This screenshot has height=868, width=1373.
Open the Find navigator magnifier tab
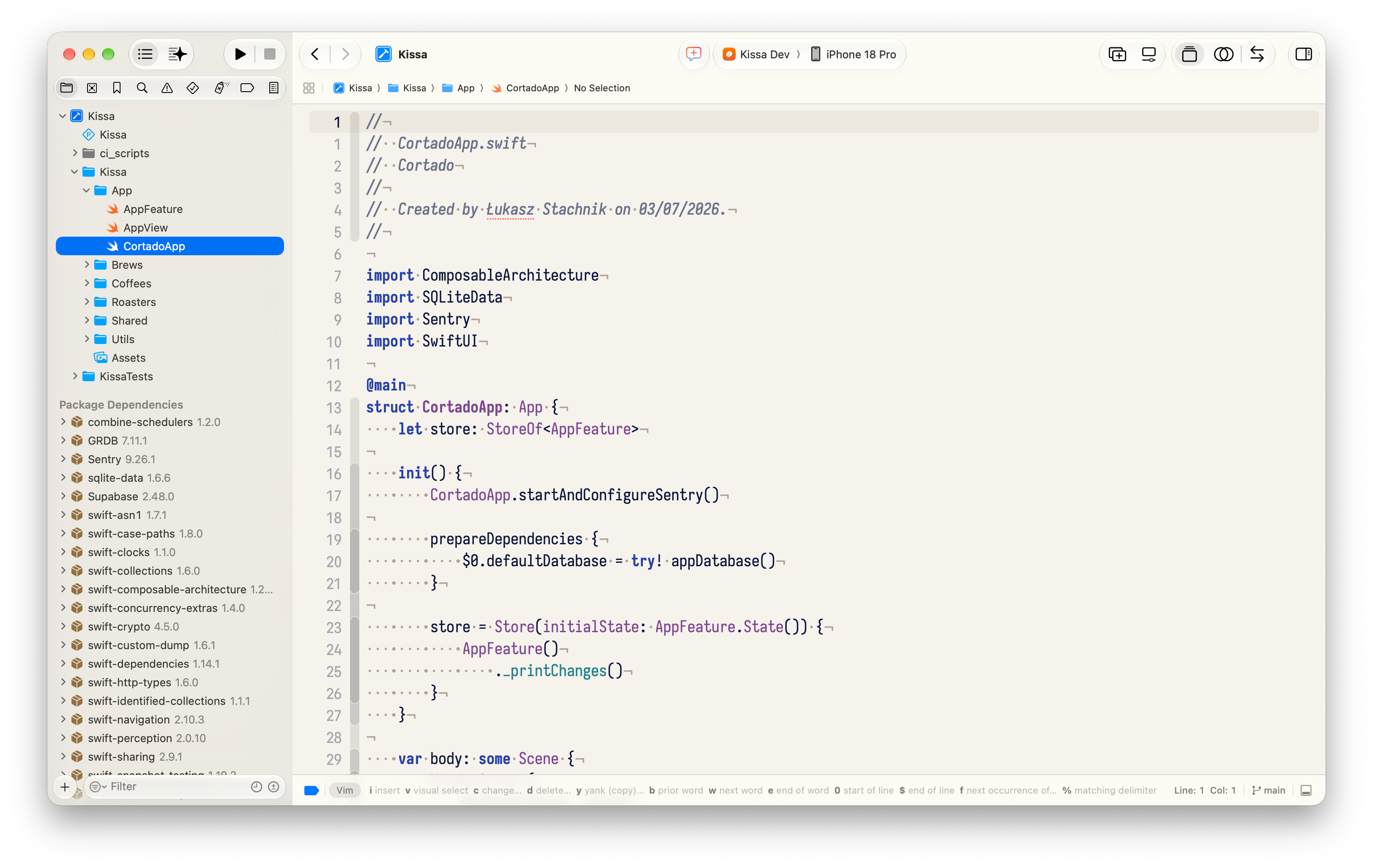click(142, 88)
